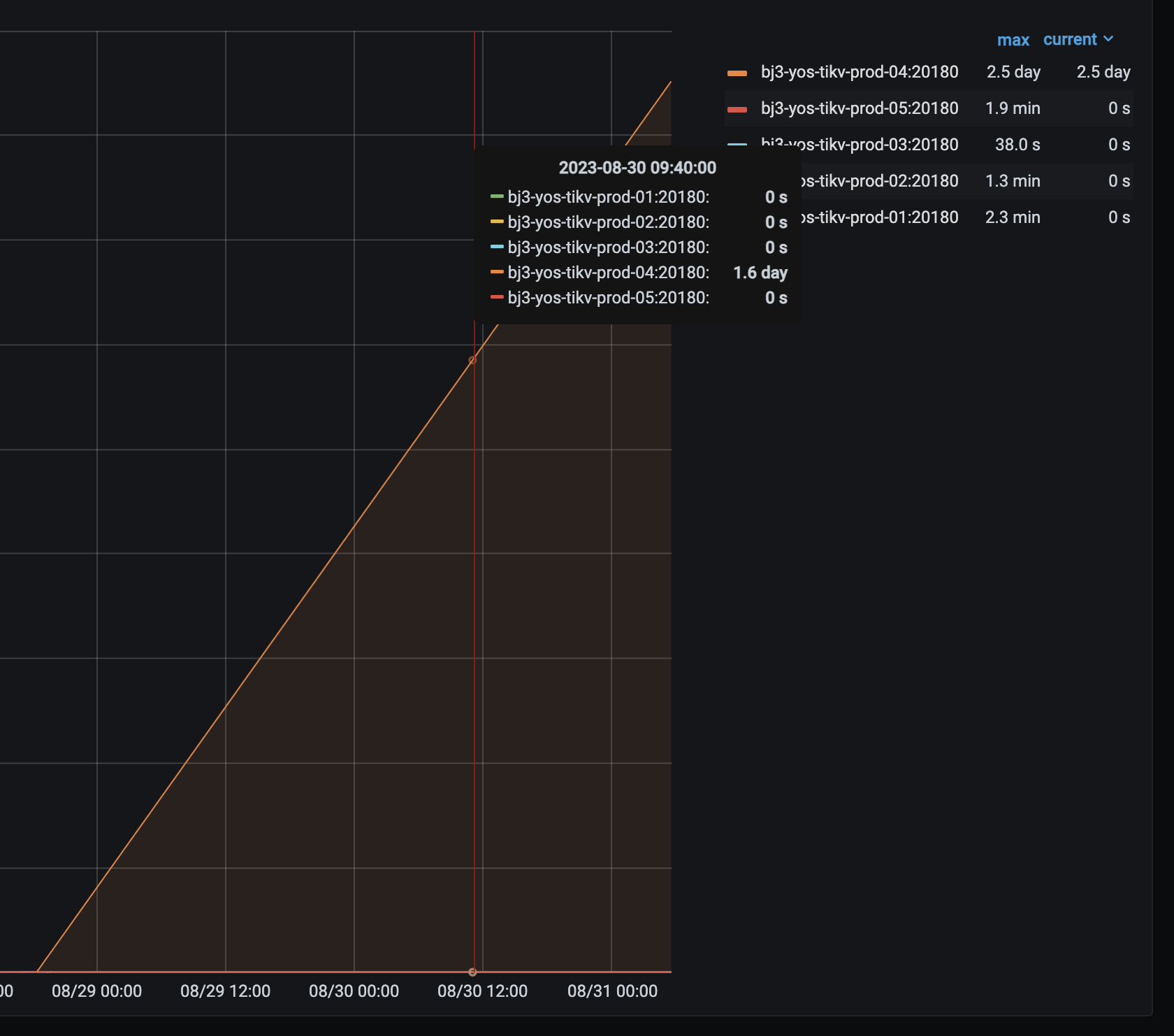
Task: Sort the legend by the max column
Action: pos(1013,40)
